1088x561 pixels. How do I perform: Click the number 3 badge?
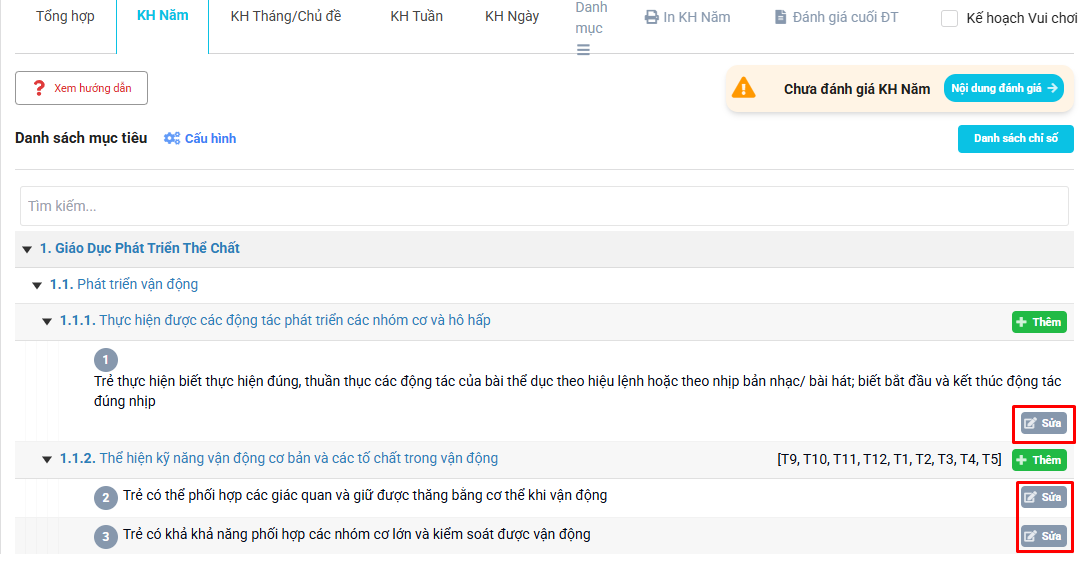pyautogui.click(x=105, y=536)
